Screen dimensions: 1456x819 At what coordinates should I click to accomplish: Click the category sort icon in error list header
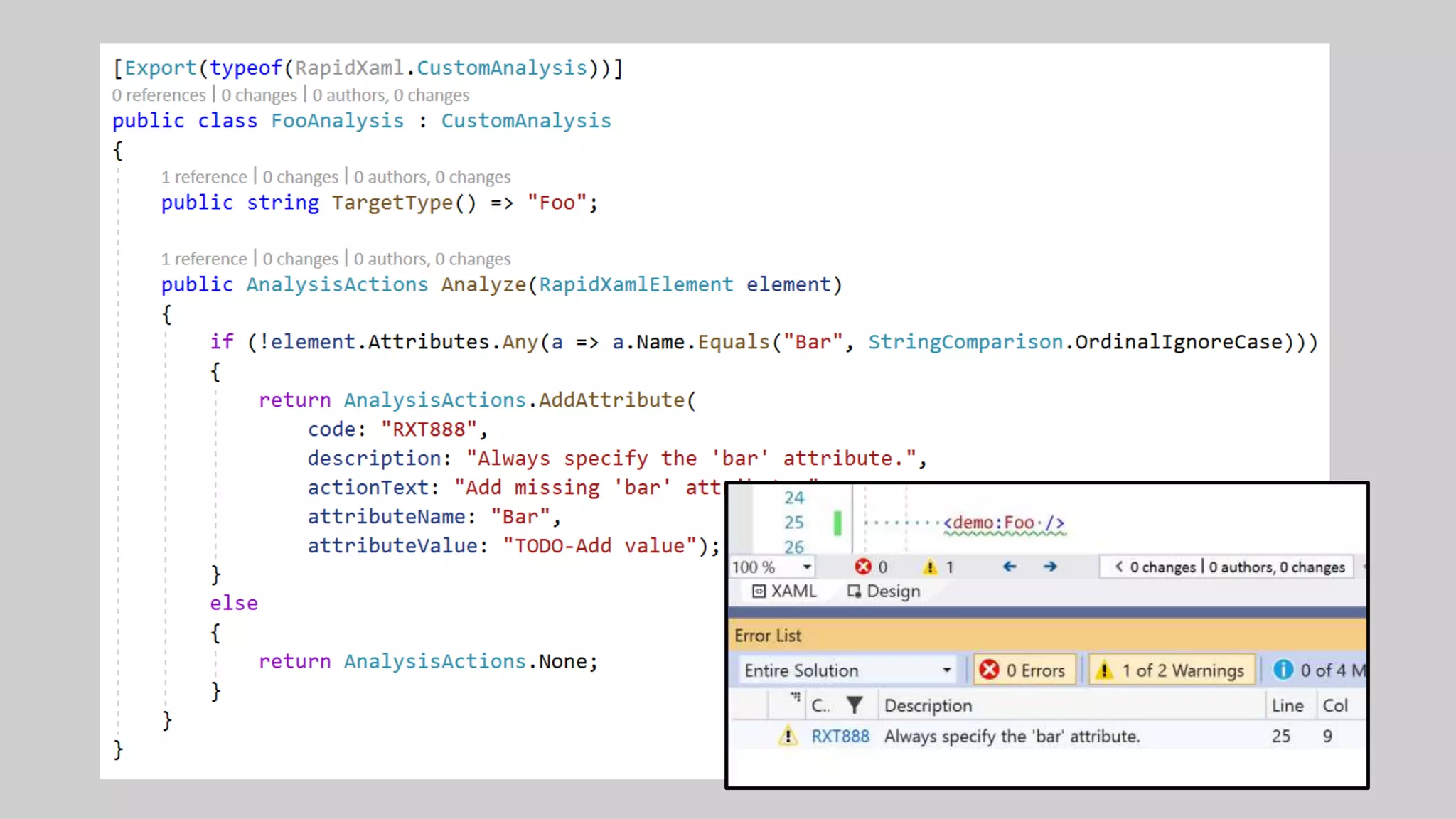tap(796, 698)
